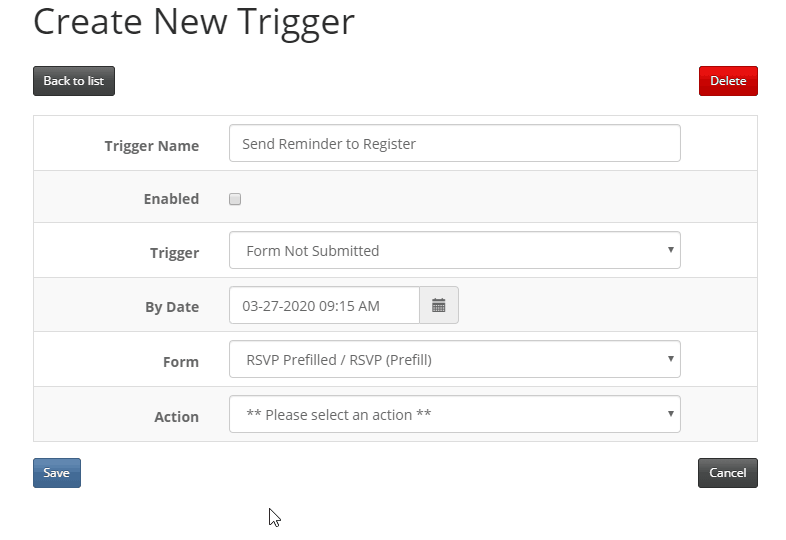Viewport: 786px width, 540px height.
Task: Save the new trigger
Action: click(x=57, y=473)
